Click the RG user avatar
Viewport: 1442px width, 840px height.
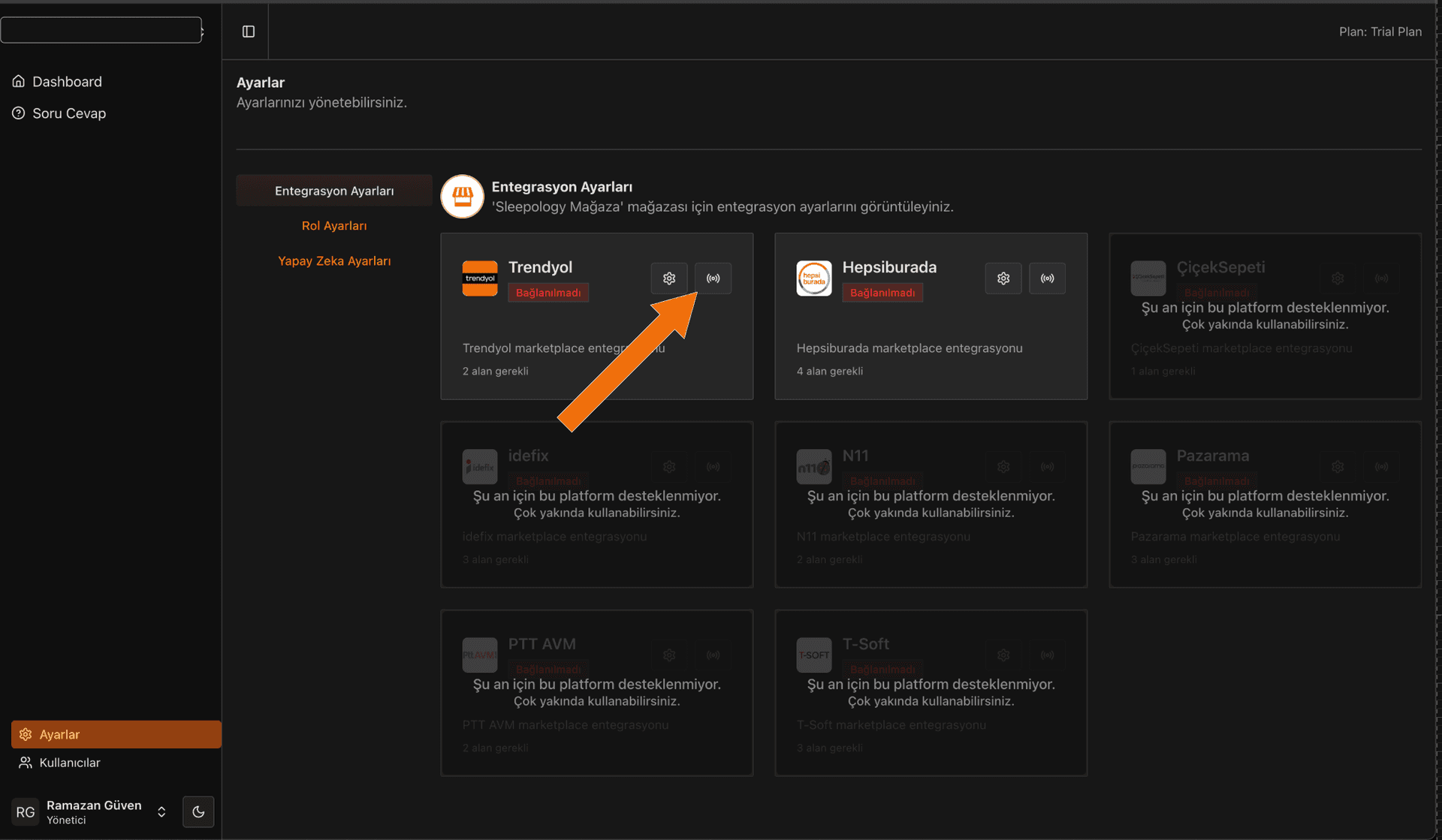26,812
